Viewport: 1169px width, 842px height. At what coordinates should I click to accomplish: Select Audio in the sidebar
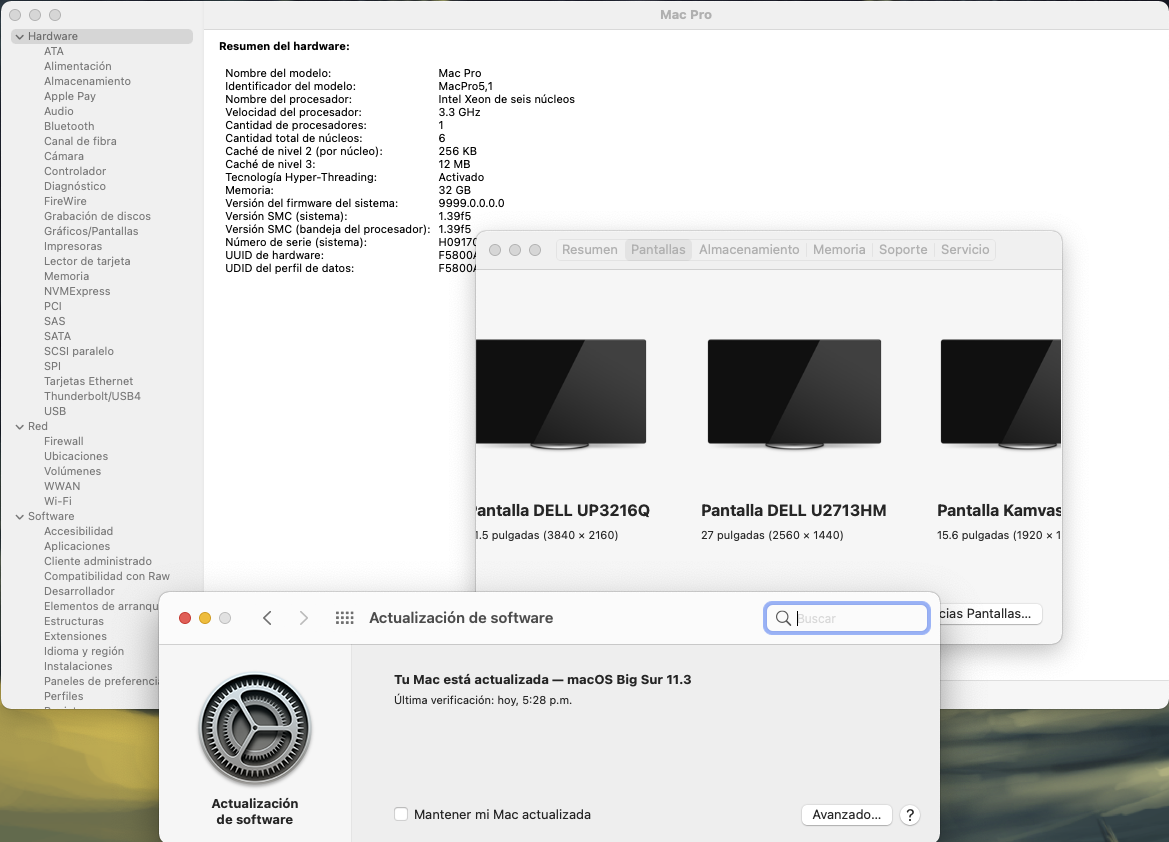[59, 111]
